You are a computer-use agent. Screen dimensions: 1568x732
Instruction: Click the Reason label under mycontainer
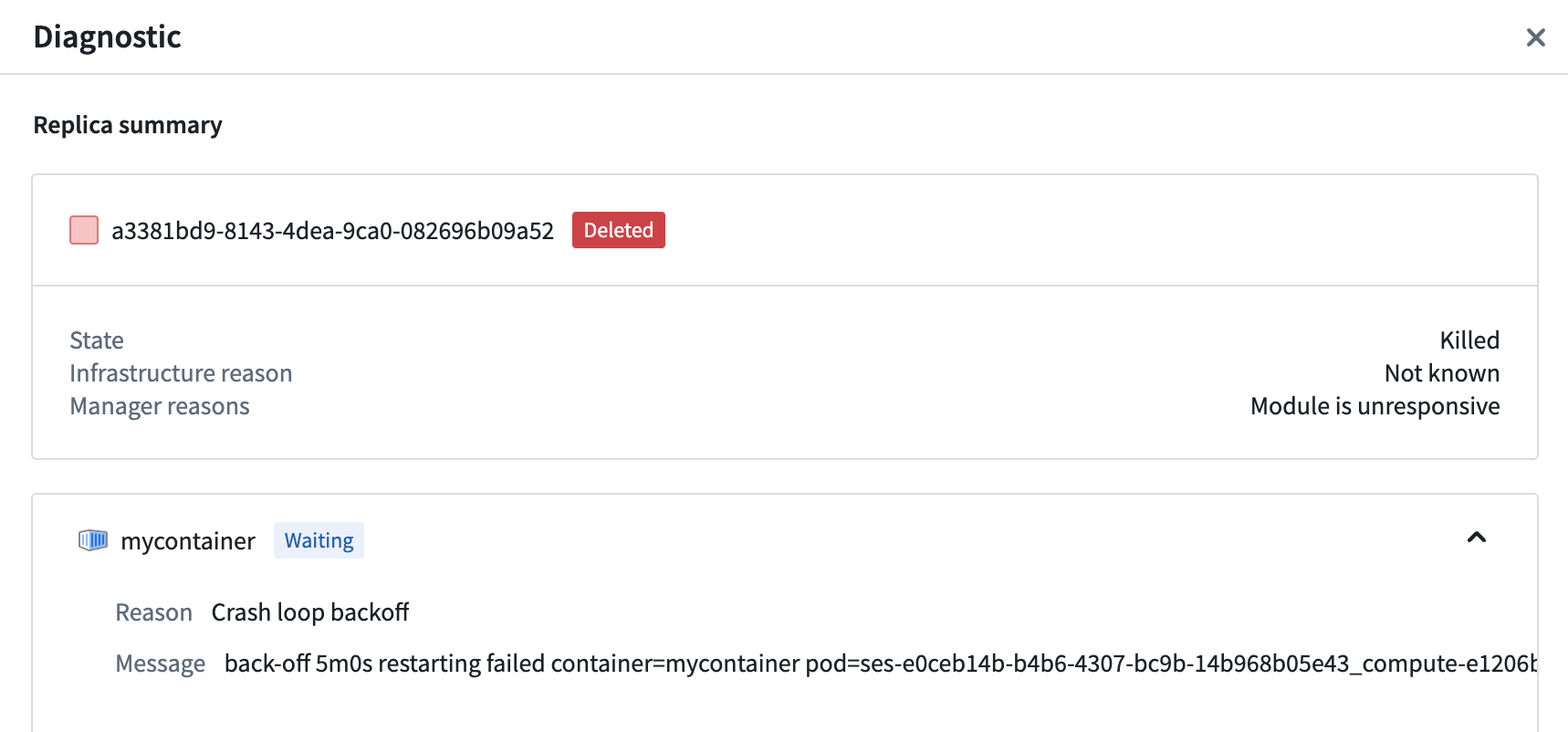point(153,612)
